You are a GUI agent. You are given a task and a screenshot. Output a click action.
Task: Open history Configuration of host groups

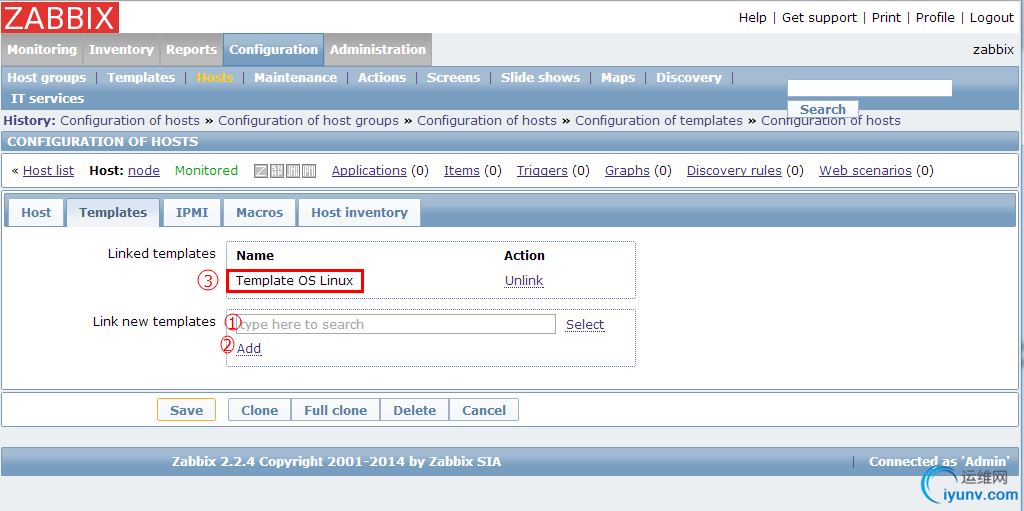click(x=308, y=120)
